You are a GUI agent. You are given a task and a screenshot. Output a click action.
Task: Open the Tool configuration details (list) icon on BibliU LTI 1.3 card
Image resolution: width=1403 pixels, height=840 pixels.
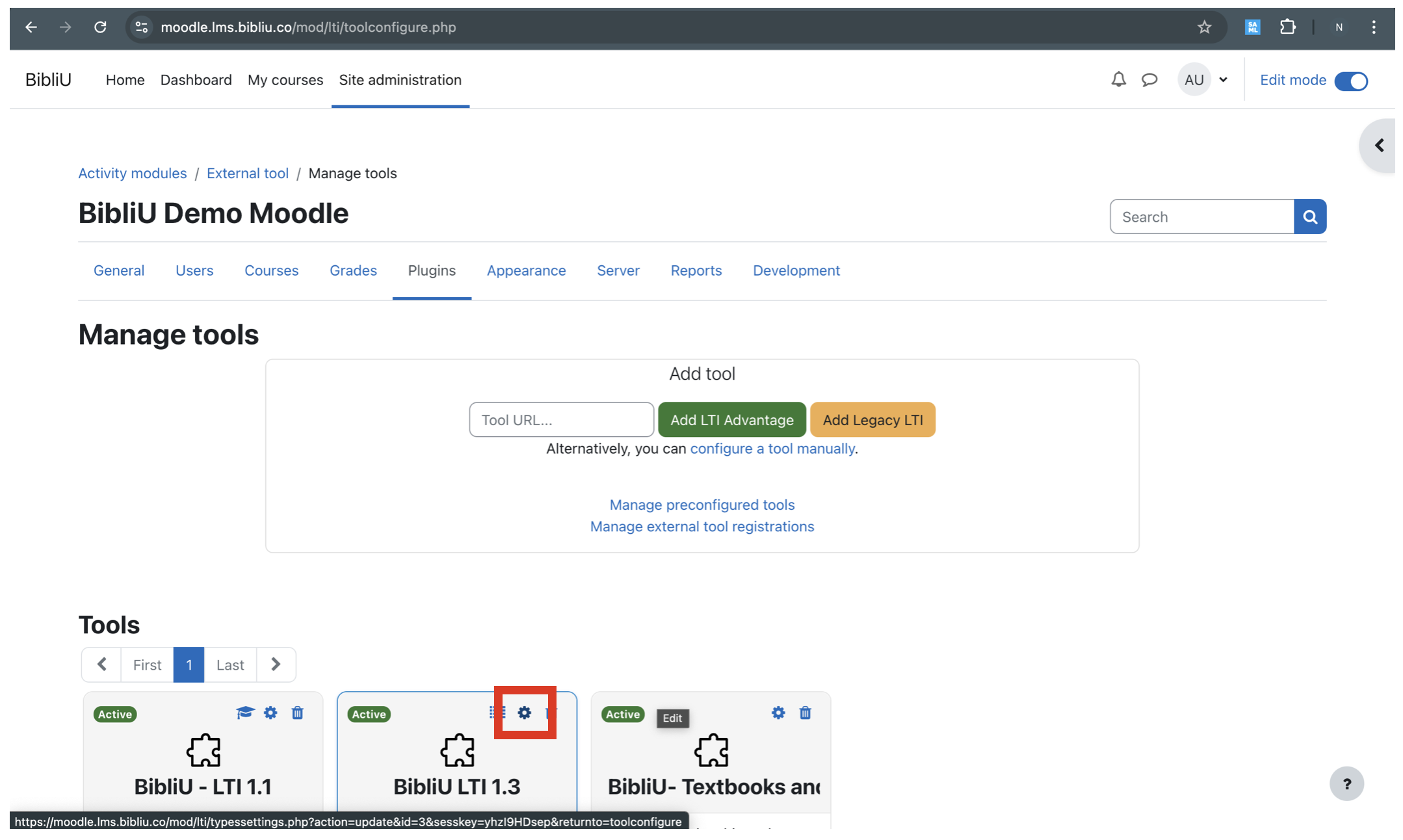[497, 713]
